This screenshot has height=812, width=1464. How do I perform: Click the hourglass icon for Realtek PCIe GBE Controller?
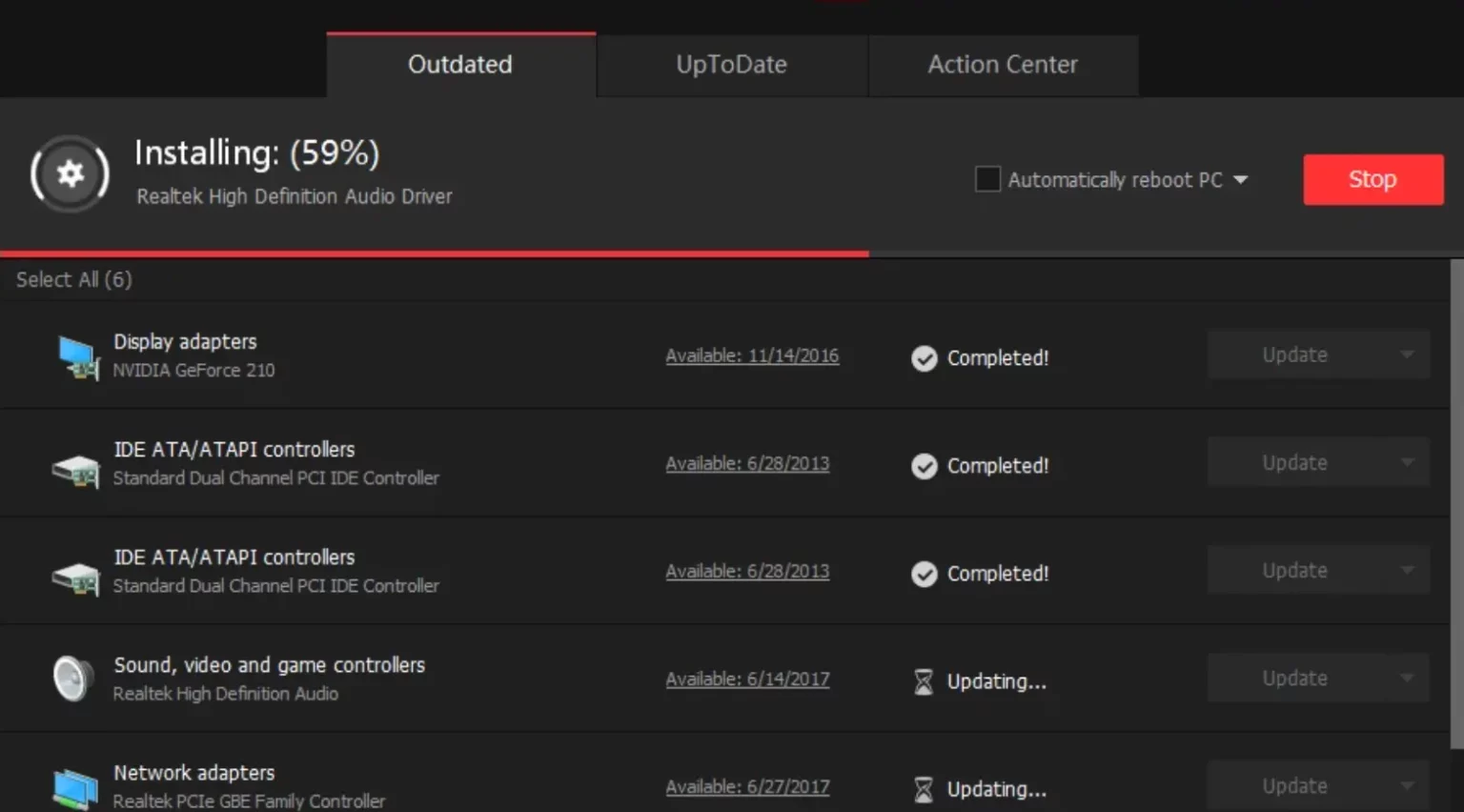point(924,789)
